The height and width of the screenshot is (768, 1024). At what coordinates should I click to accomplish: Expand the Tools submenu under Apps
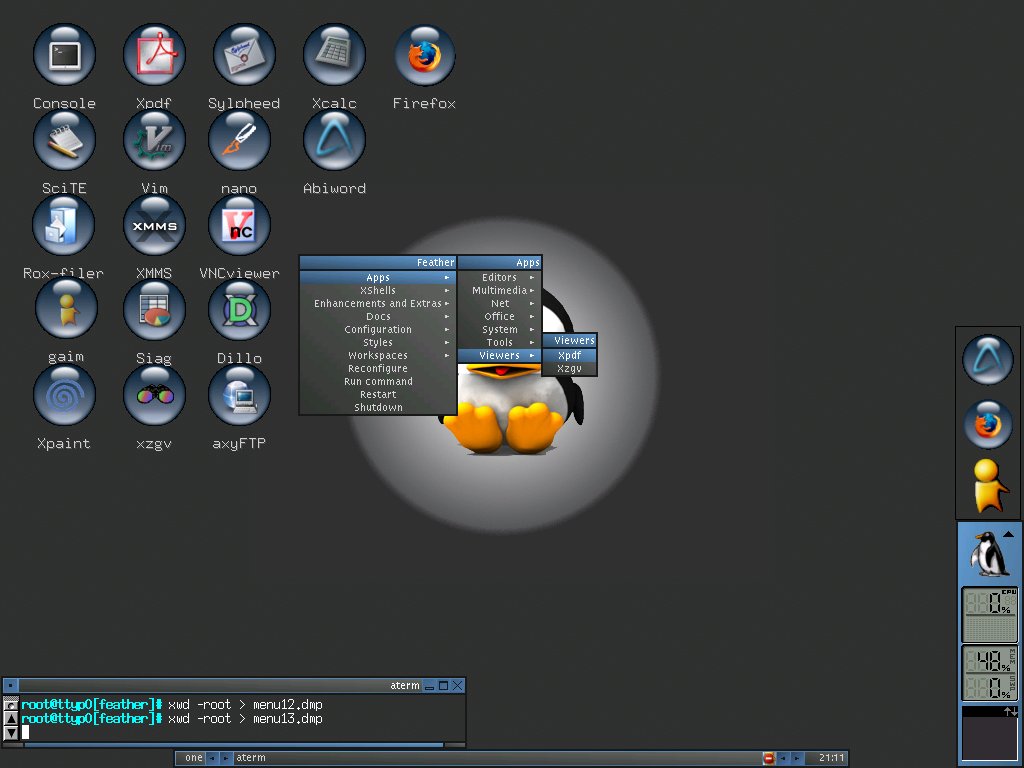500,343
